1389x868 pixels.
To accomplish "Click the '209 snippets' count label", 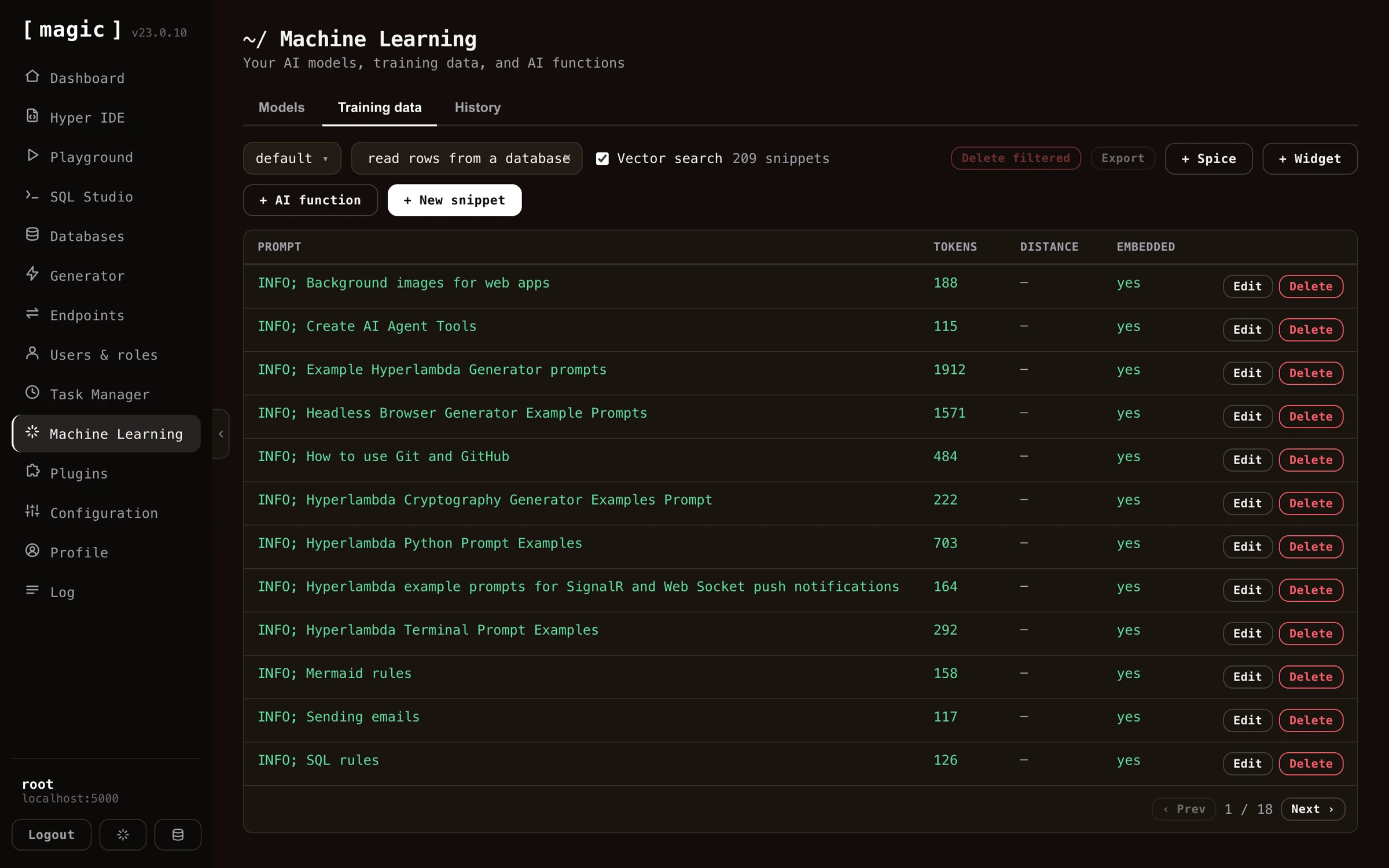I will 781,159.
